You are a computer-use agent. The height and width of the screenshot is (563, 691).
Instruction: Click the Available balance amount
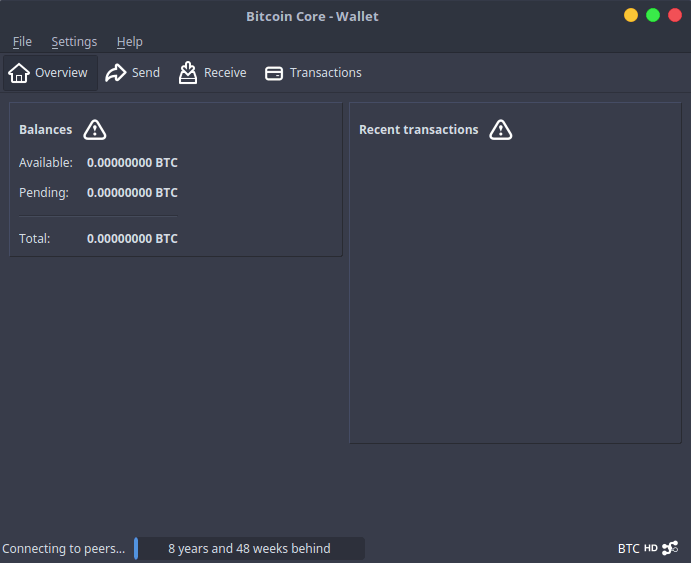[132, 163]
